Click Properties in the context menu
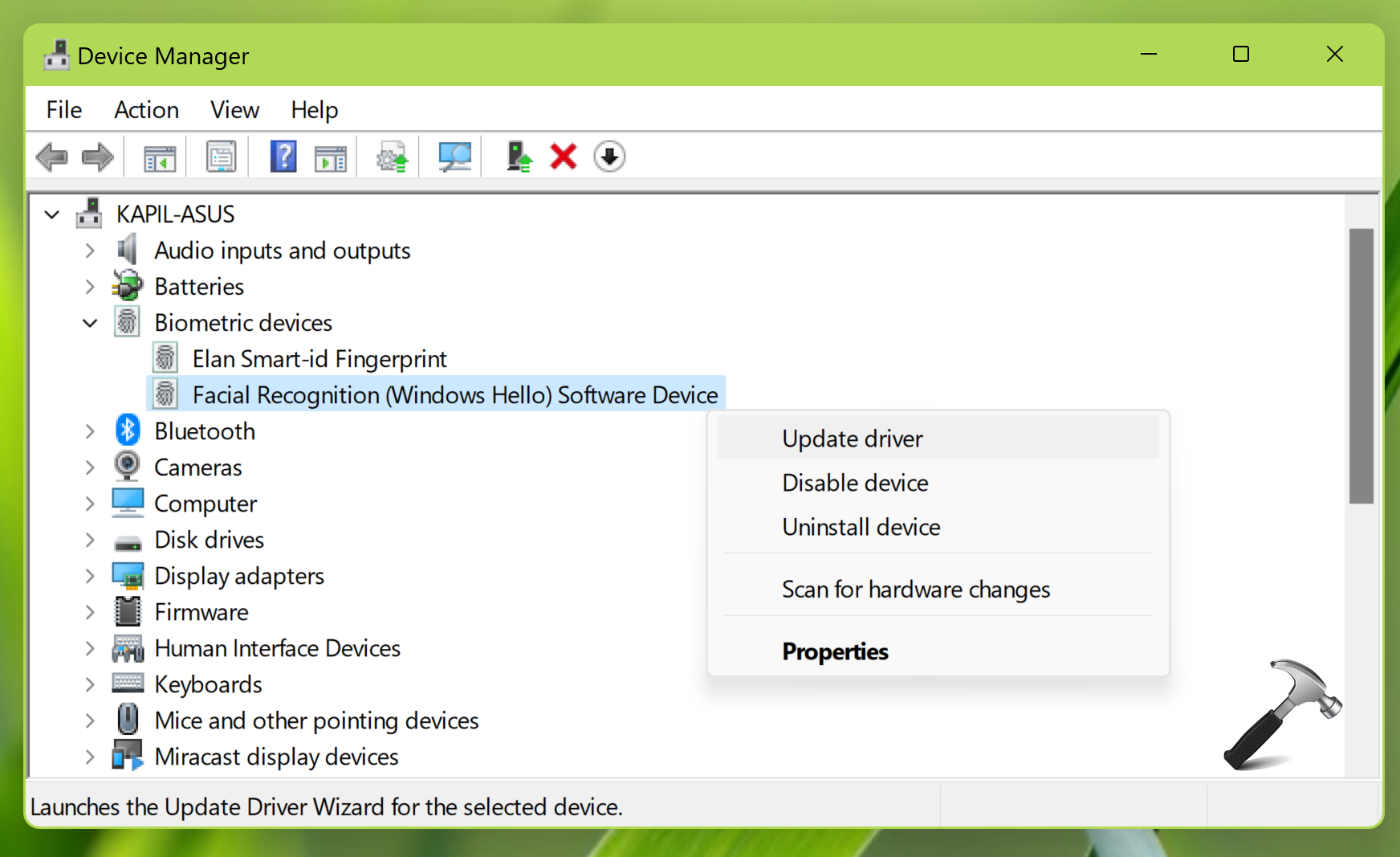The image size is (1400, 857). (x=835, y=651)
